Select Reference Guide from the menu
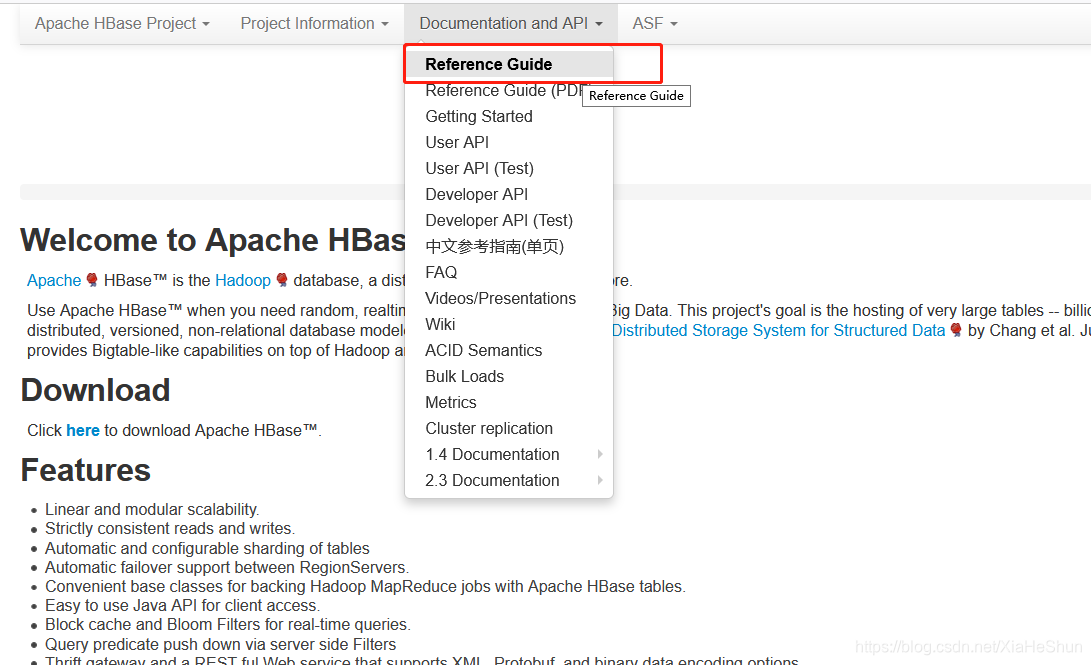Image resolution: width=1091 pixels, height=665 pixels. tap(509, 64)
